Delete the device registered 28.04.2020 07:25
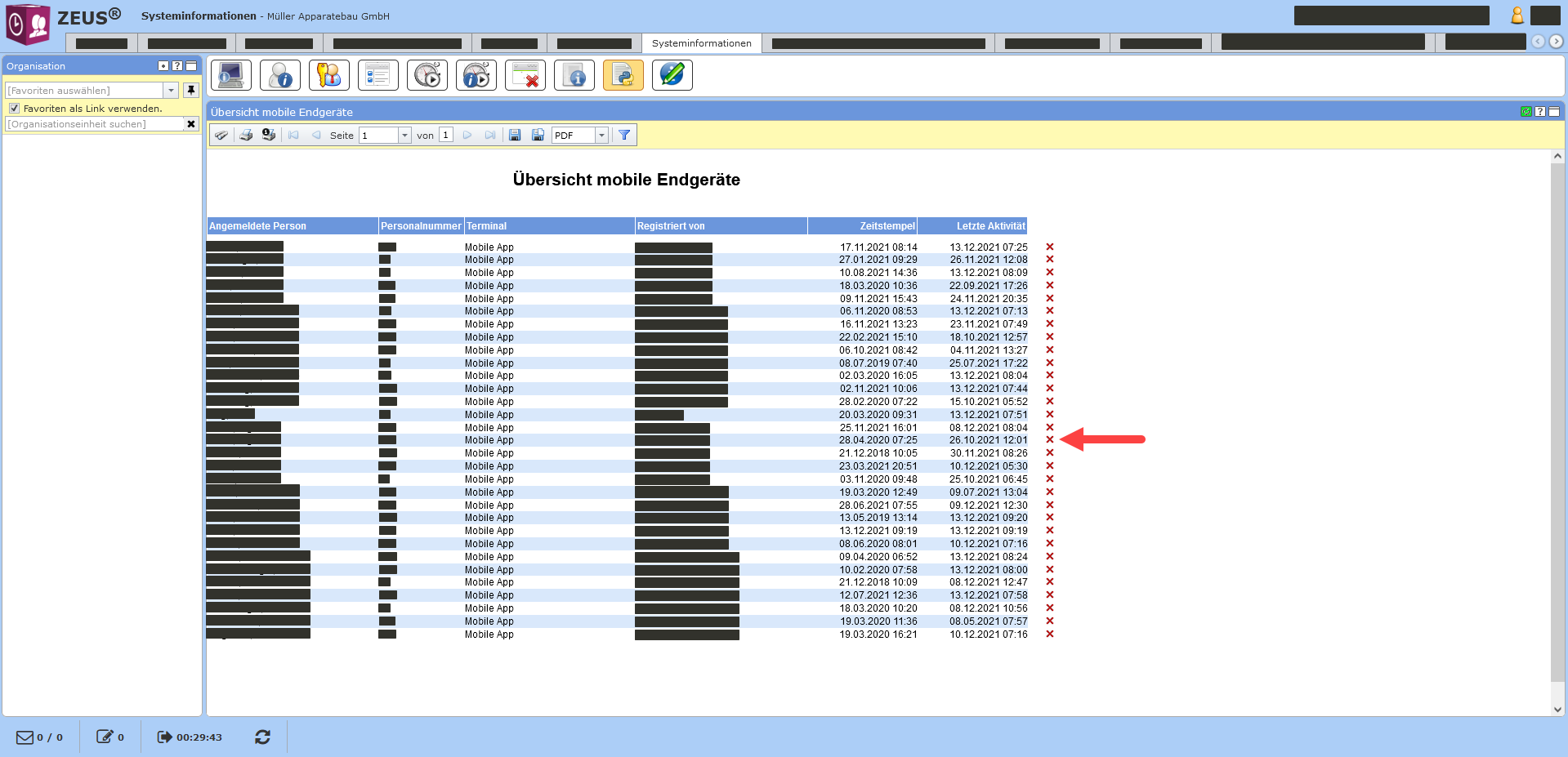The width and height of the screenshot is (1568, 757). point(1050,440)
